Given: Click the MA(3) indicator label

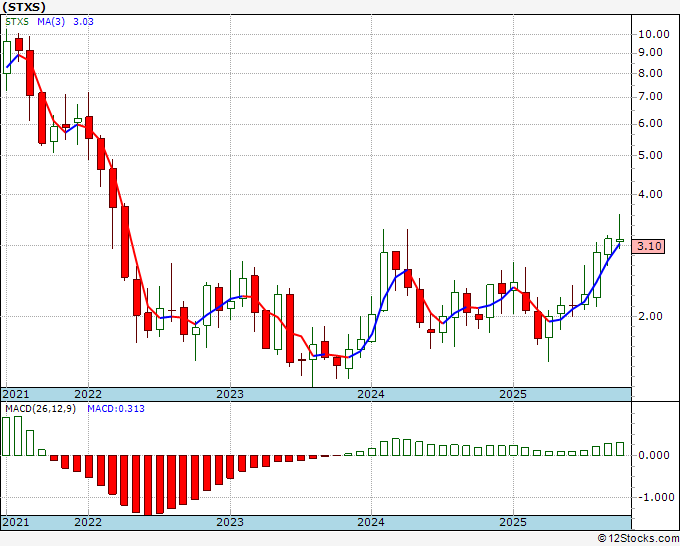Looking at the screenshot, I should click(x=51, y=22).
